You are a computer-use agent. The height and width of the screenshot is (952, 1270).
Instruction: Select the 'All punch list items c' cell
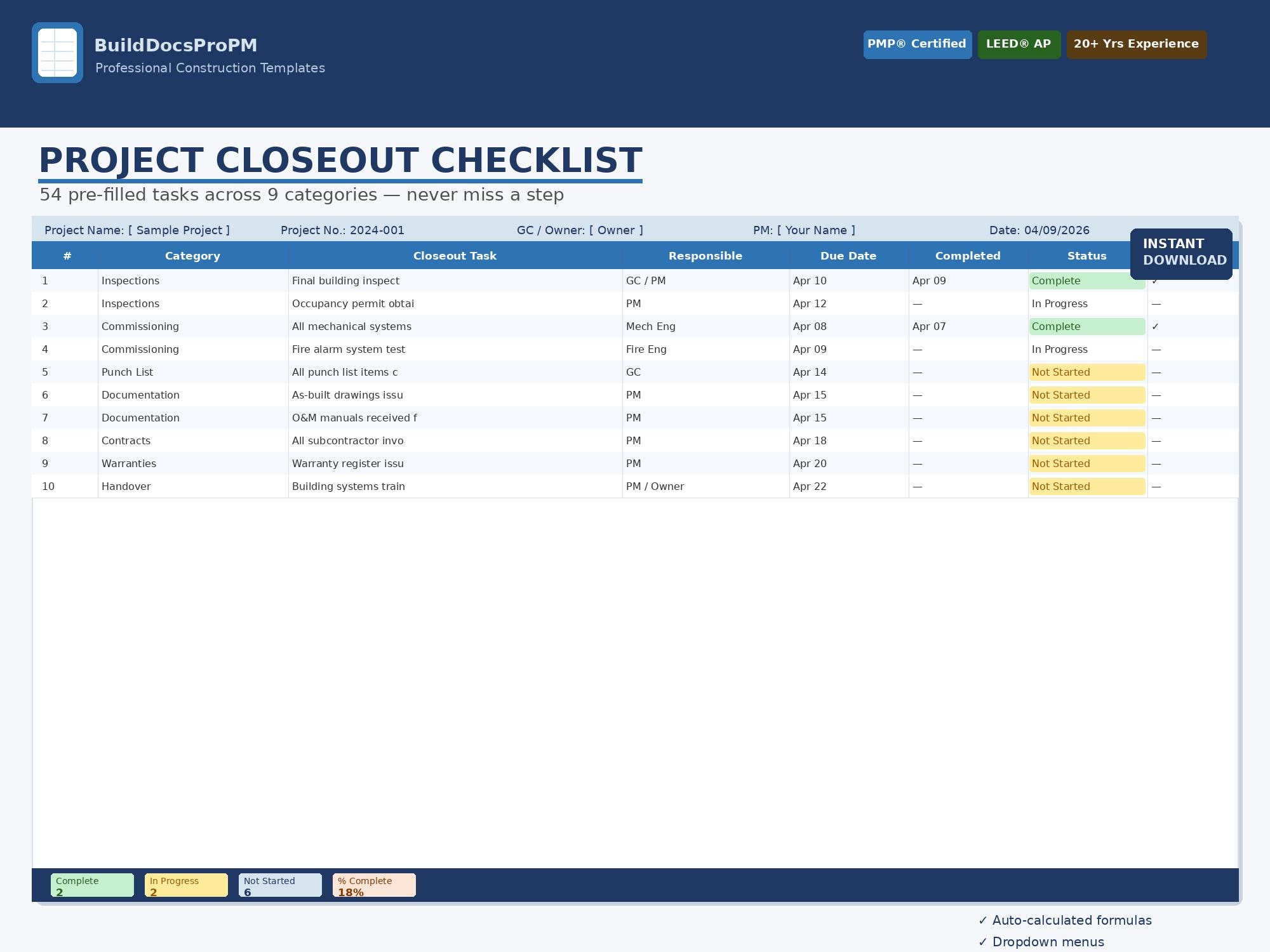455,372
